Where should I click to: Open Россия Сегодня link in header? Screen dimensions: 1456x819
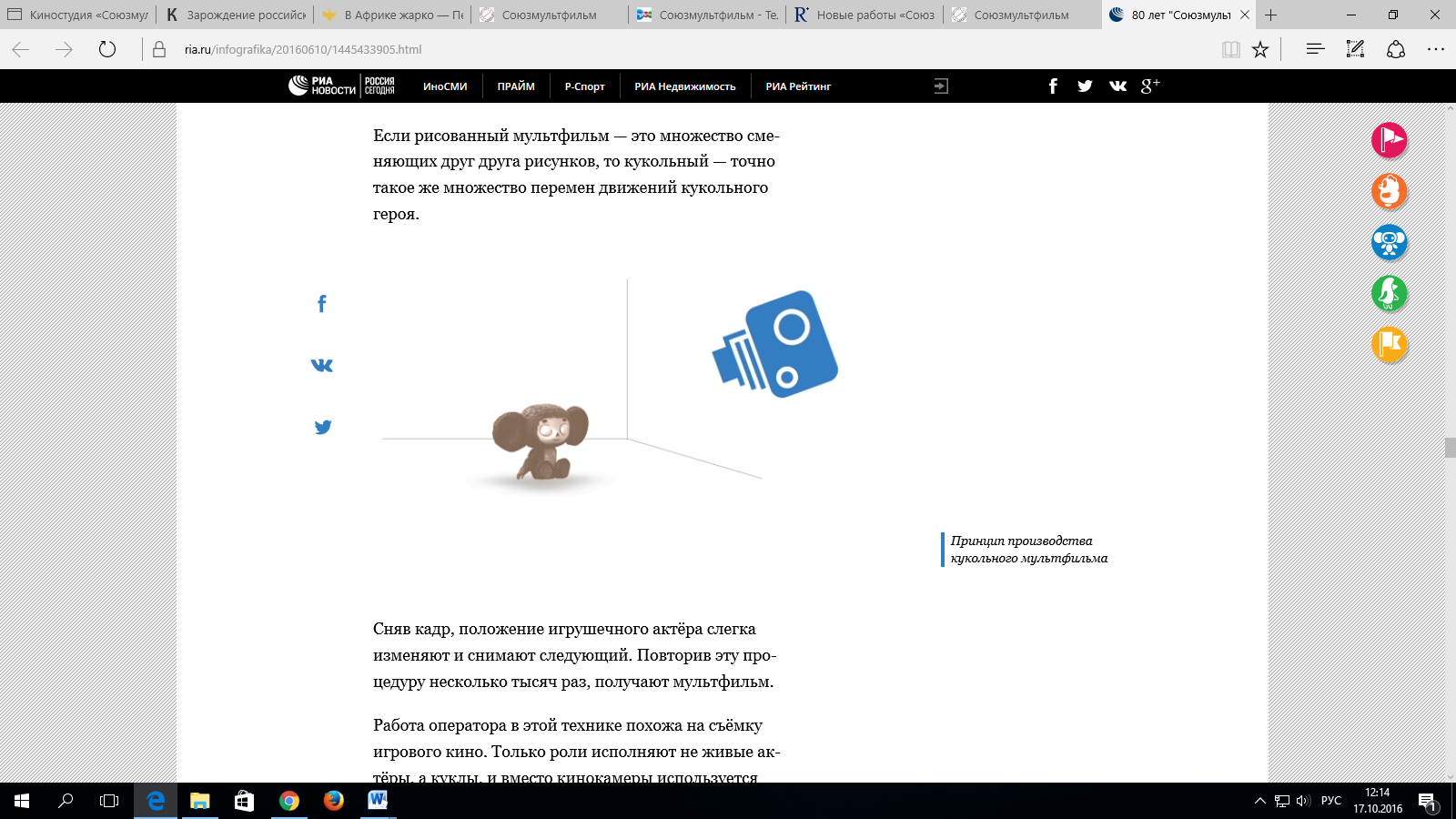click(x=379, y=86)
